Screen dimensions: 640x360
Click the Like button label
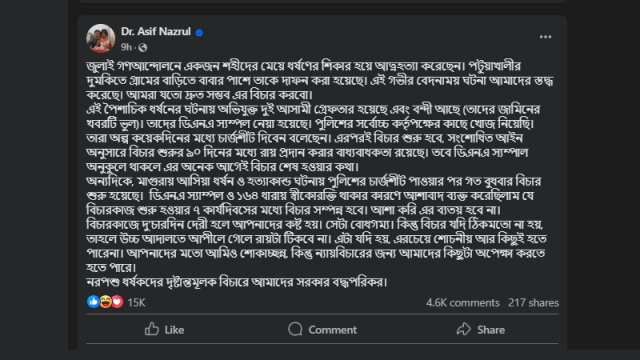[x=174, y=330]
